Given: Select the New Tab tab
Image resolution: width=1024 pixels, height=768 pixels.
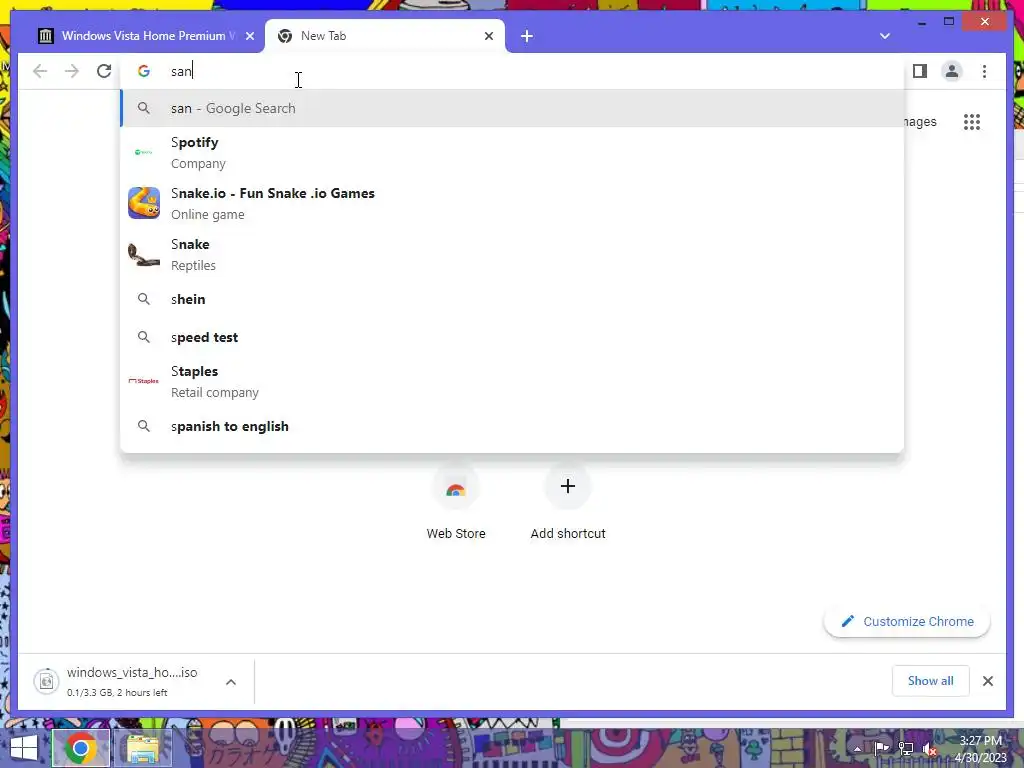Looking at the screenshot, I should [x=385, y=36].
